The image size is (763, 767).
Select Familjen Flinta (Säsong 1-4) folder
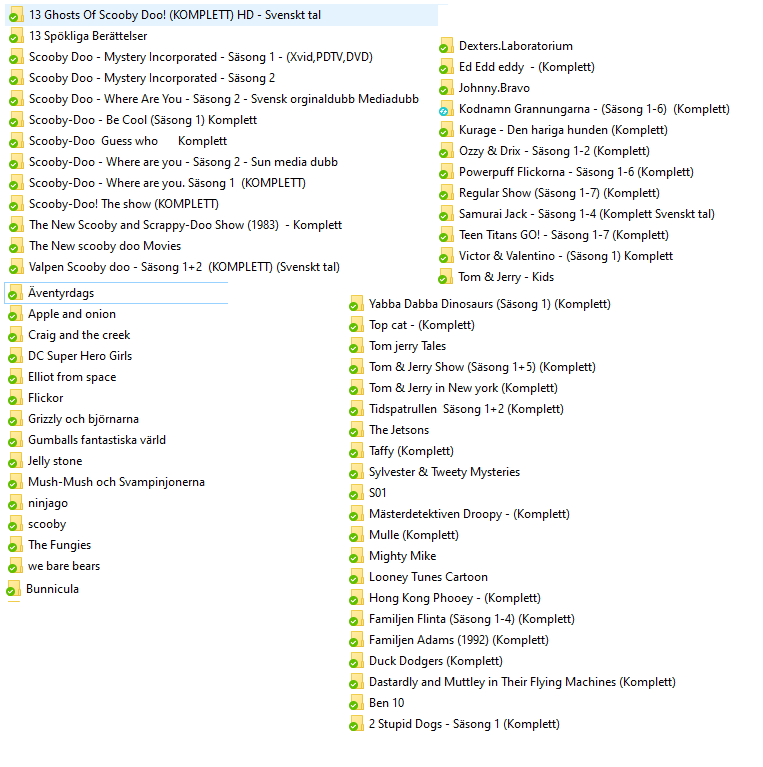(x=471, y=619)
